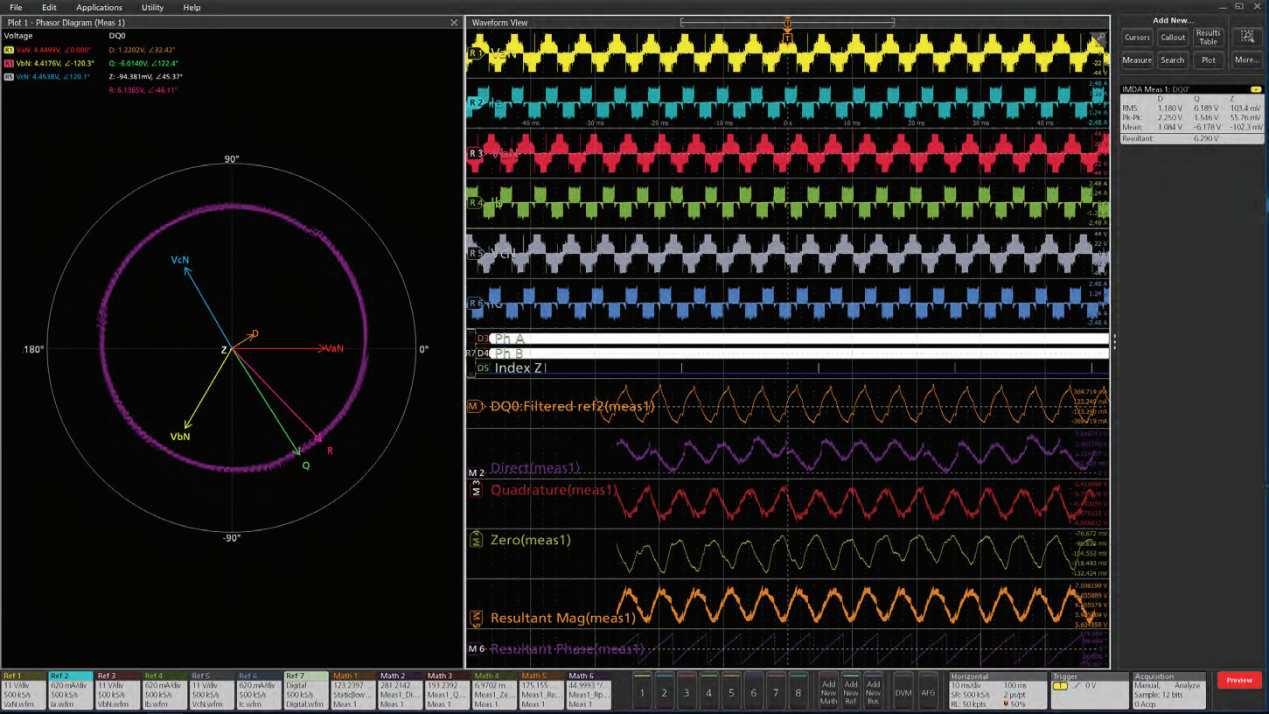Click Add New Math
The width and height of the screenshot is (1269, 714).
(x=828, y=690)
